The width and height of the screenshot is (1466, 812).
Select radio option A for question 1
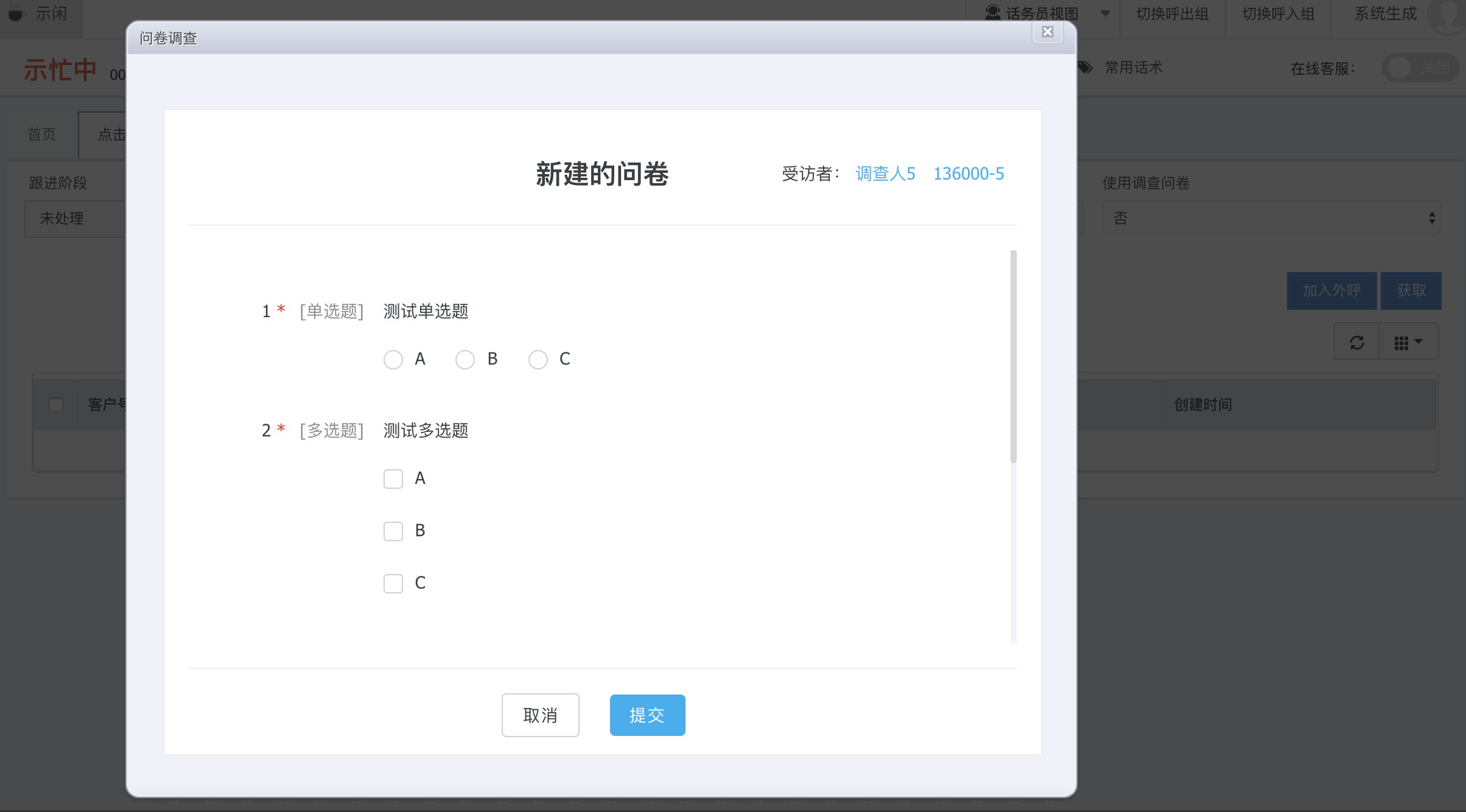point(393,360)
